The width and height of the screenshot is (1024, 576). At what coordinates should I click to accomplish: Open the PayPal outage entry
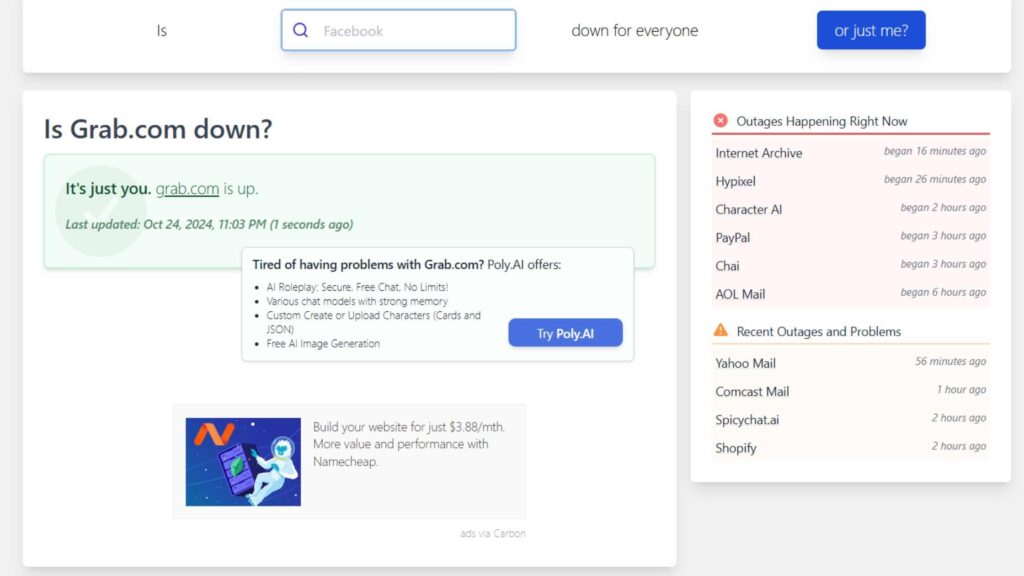[x=733, y=237]
